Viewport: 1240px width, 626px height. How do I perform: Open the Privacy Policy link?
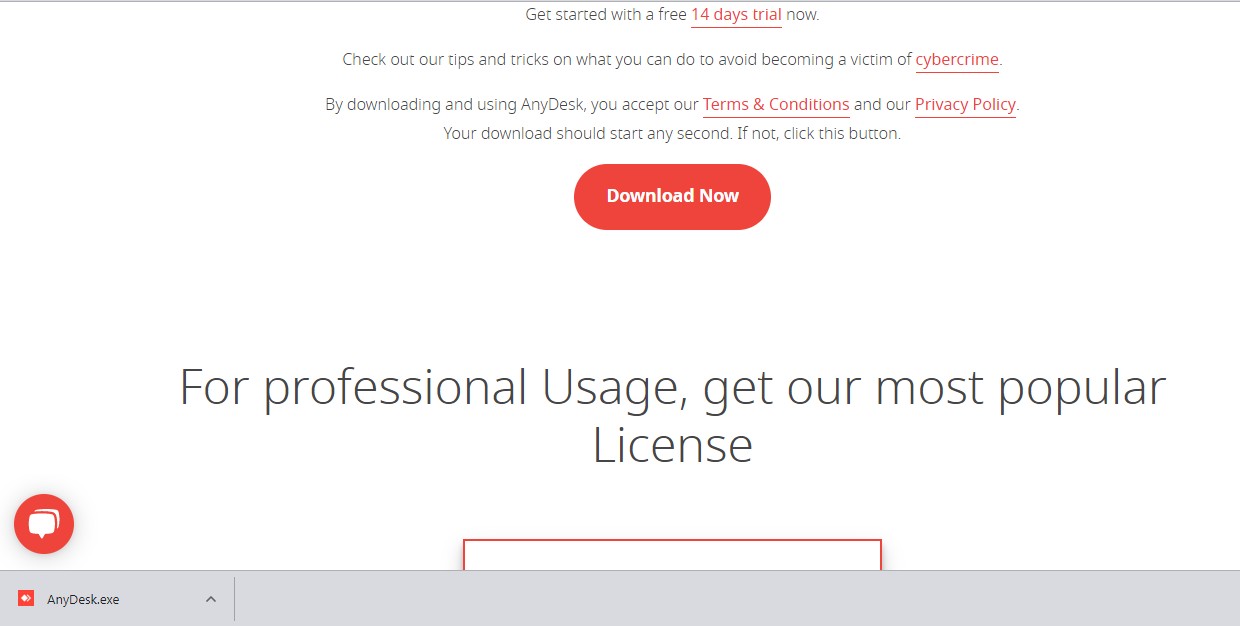[x=965, y=105]
